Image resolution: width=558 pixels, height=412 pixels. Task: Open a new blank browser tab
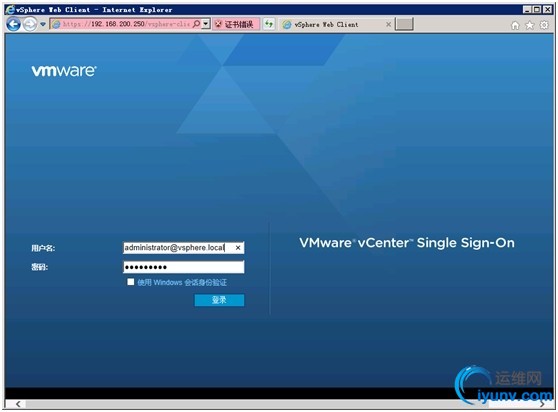[404, 25]
